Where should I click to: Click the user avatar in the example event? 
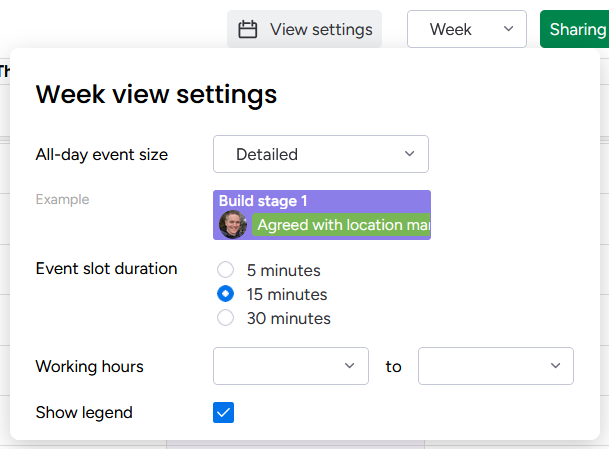[233, 225]
